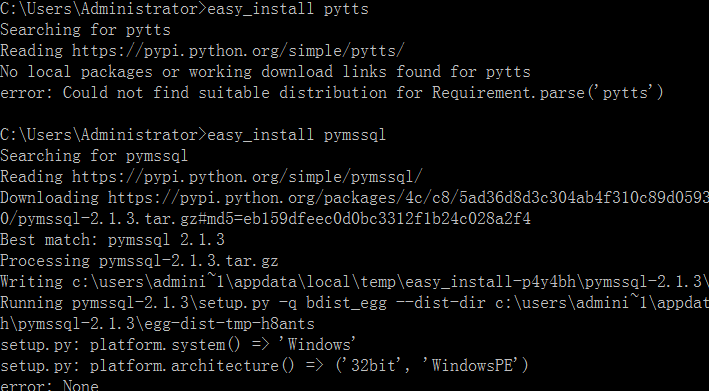Click Requirement.parse('pytts') text

548,93
